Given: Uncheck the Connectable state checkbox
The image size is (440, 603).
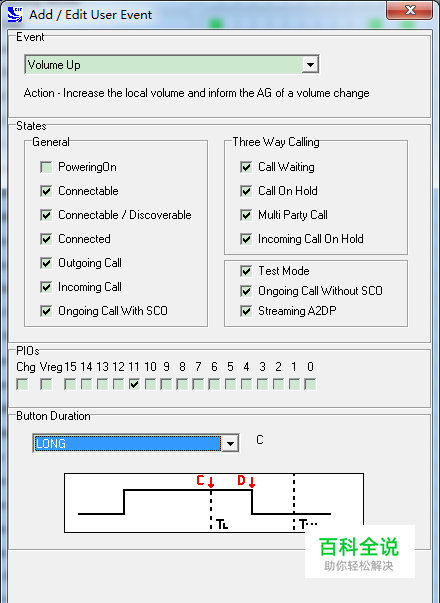Looking at the screenshot, I should 46,191.
